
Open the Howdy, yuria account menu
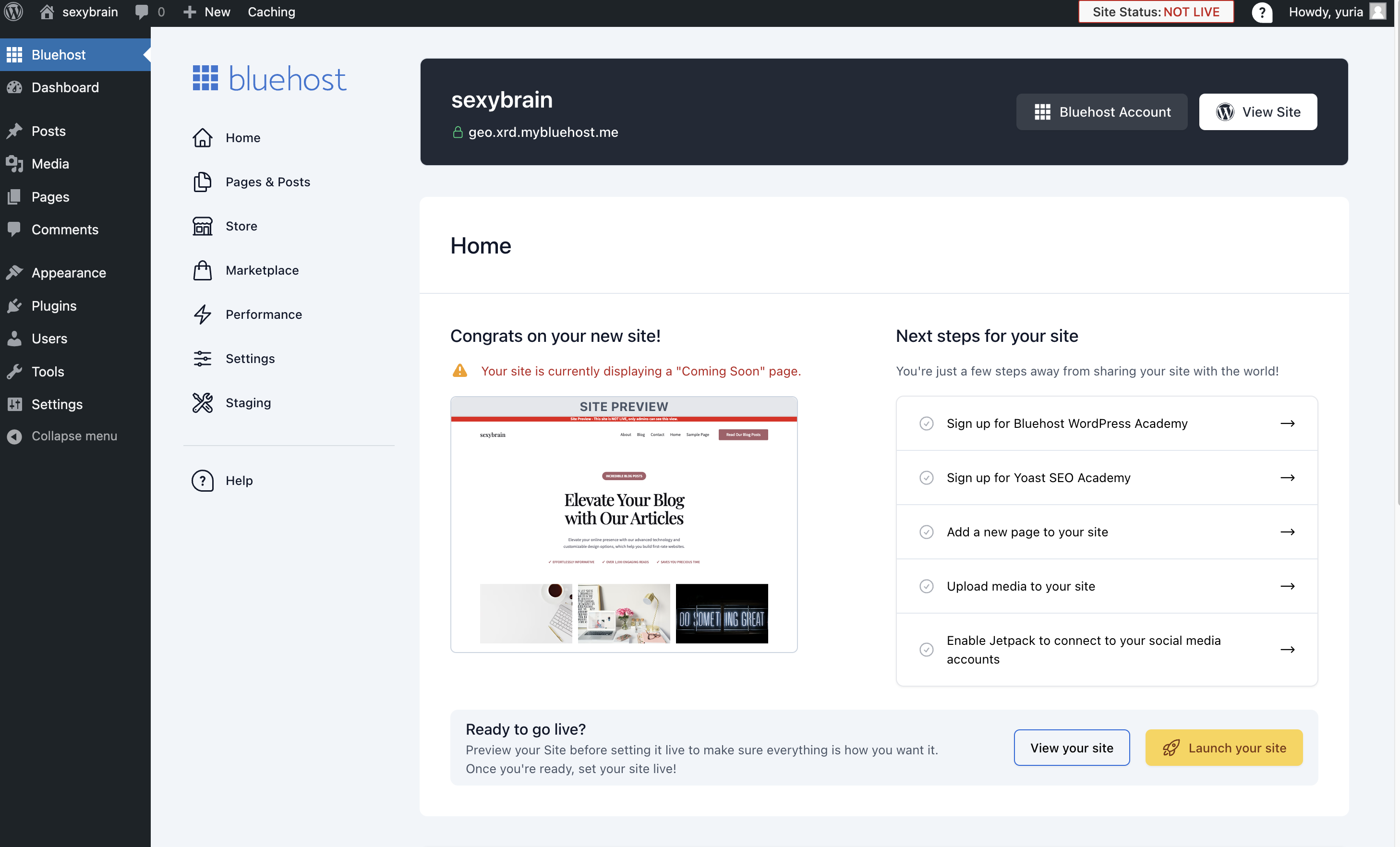(x=1337, y=12)
